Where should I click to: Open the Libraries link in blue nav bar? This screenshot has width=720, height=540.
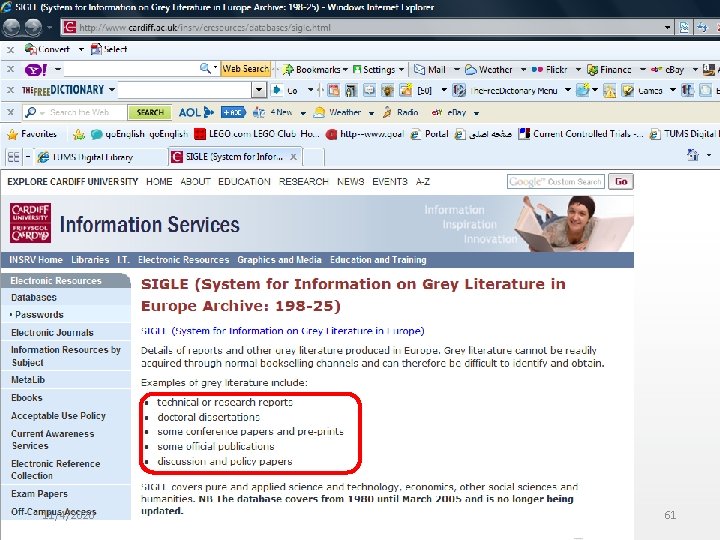point(90,259)
